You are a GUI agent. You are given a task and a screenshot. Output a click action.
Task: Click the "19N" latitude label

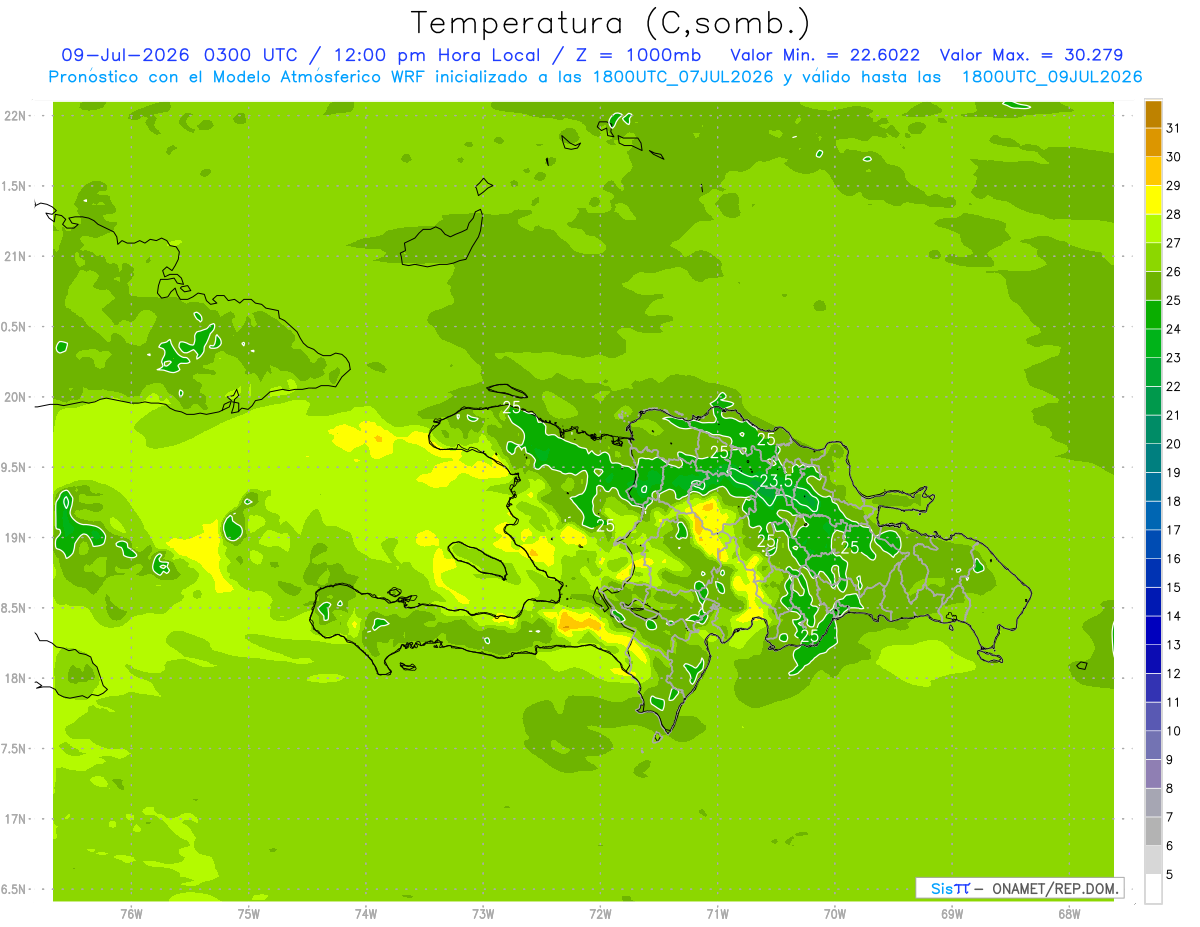[16, 537]
